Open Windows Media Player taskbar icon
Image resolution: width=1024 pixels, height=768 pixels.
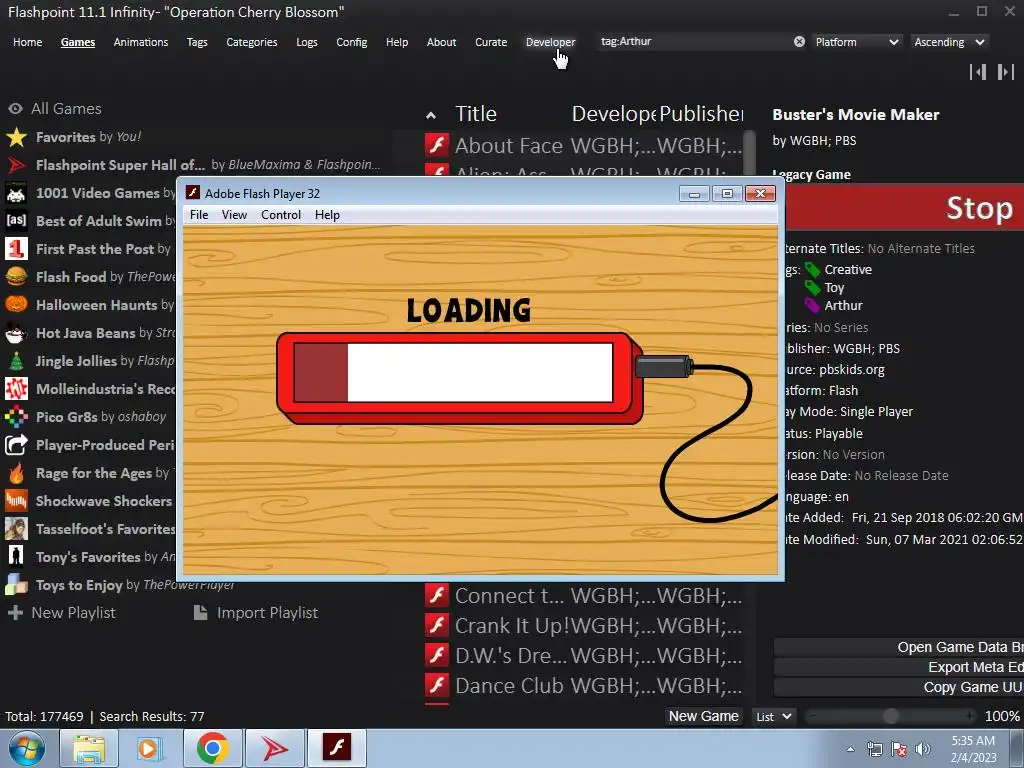[149, 749]
